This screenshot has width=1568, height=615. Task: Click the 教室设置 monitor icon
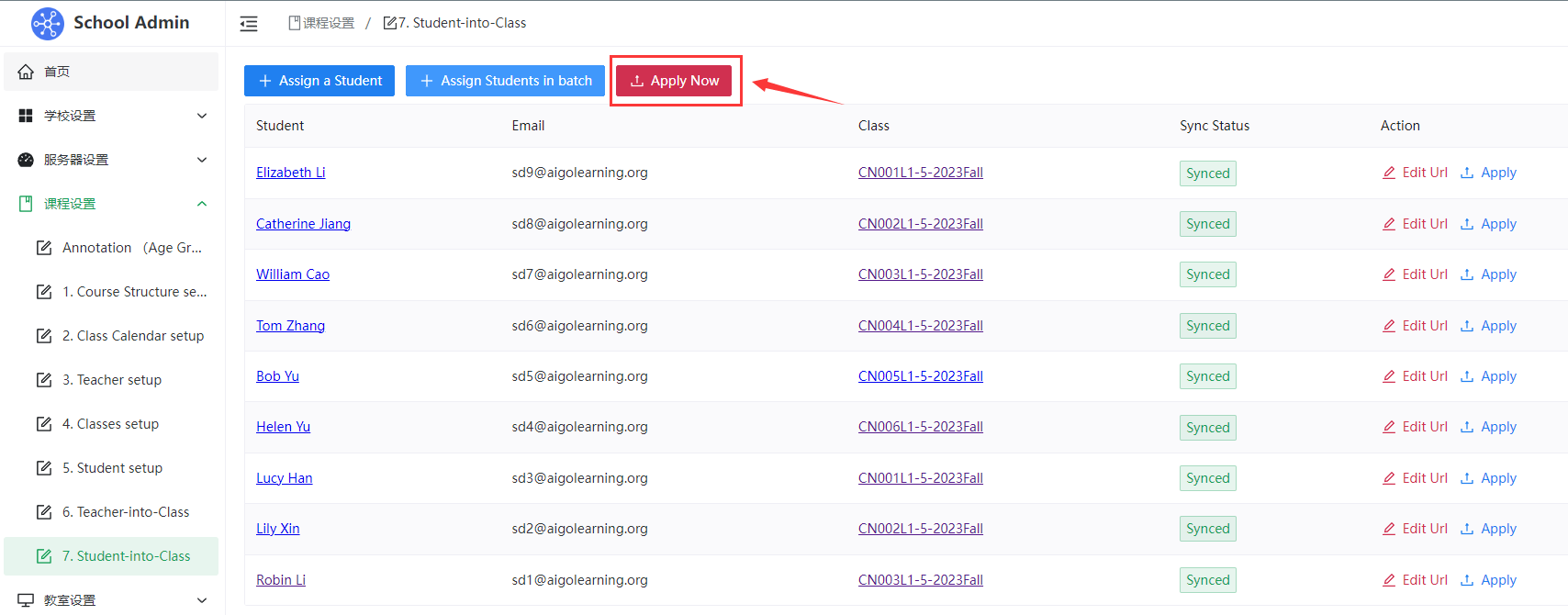26,600
